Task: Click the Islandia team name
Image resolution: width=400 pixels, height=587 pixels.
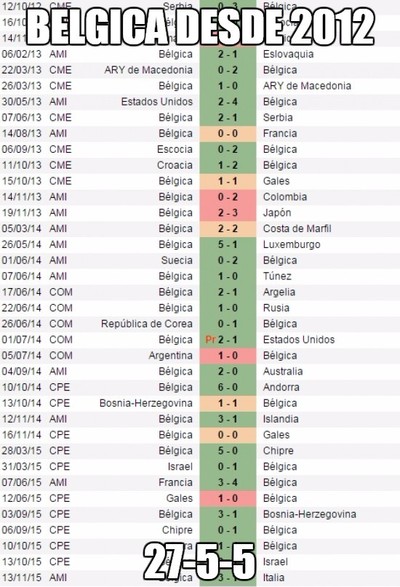Action: point(281,419)
